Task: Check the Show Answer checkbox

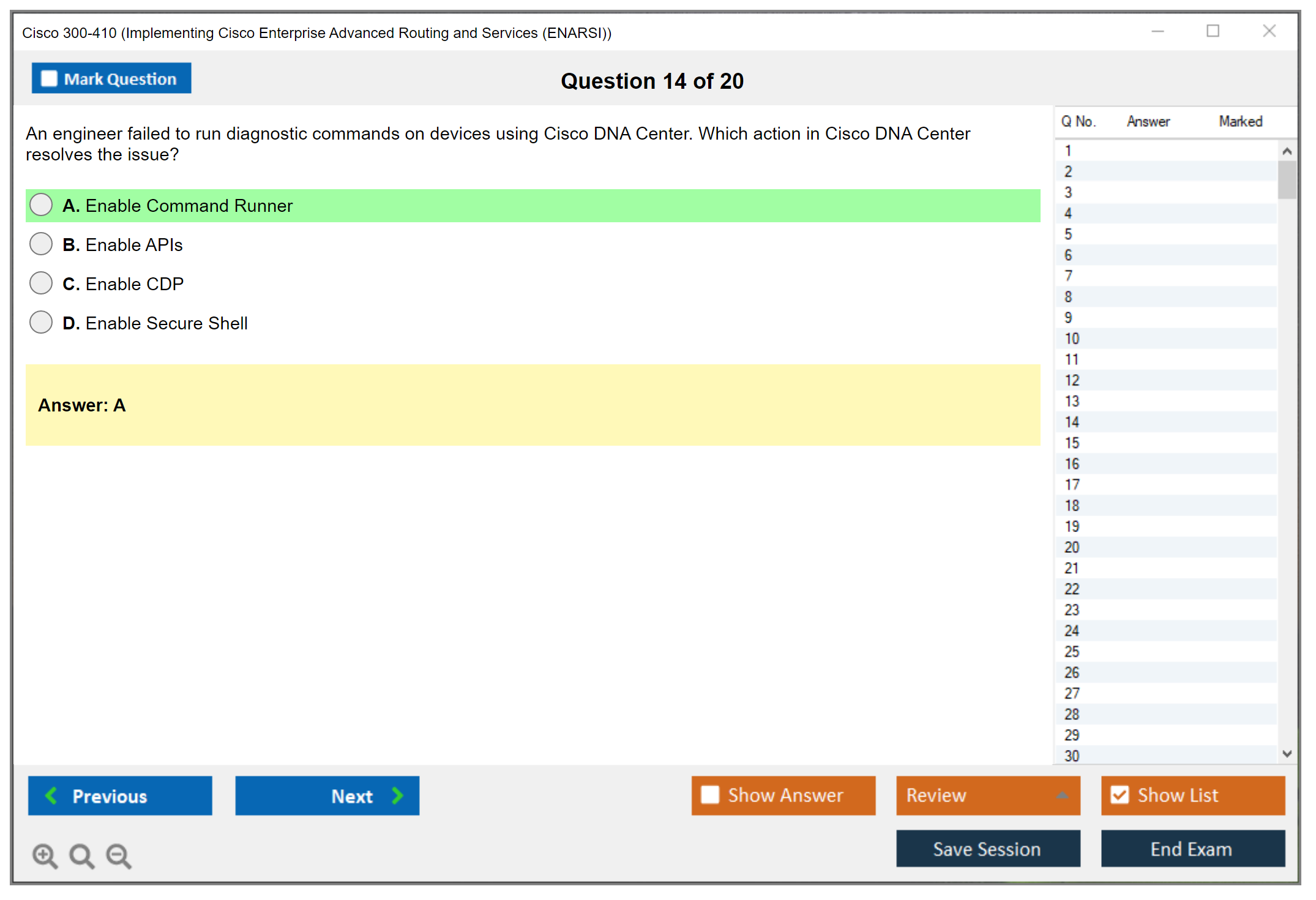Action: click(710, 795)
